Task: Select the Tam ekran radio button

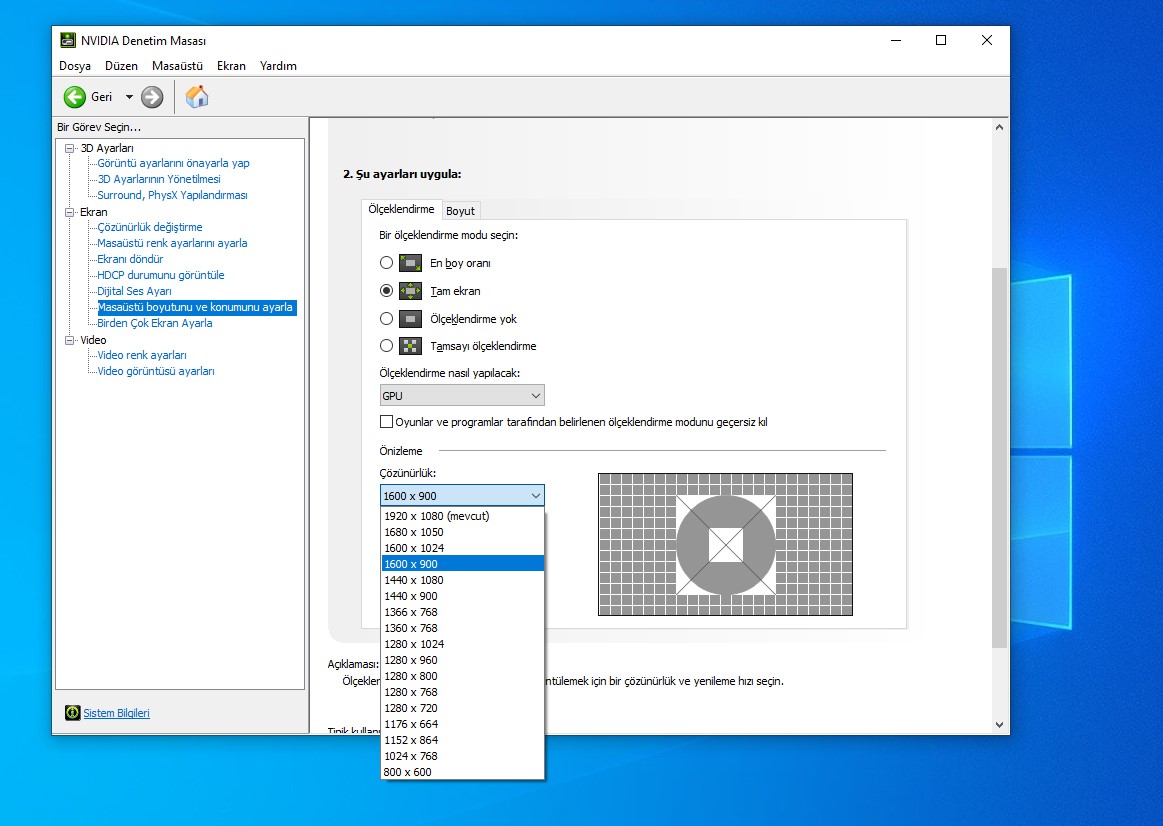Action: (386, 291)
